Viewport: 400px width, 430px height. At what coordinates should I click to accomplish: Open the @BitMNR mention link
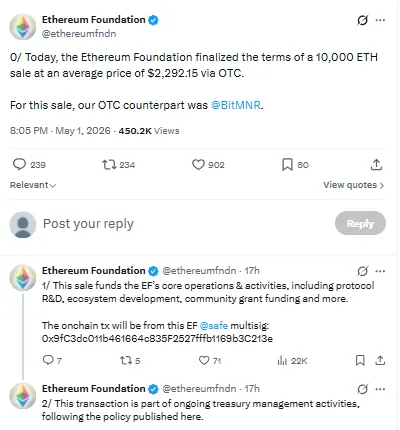236,105
